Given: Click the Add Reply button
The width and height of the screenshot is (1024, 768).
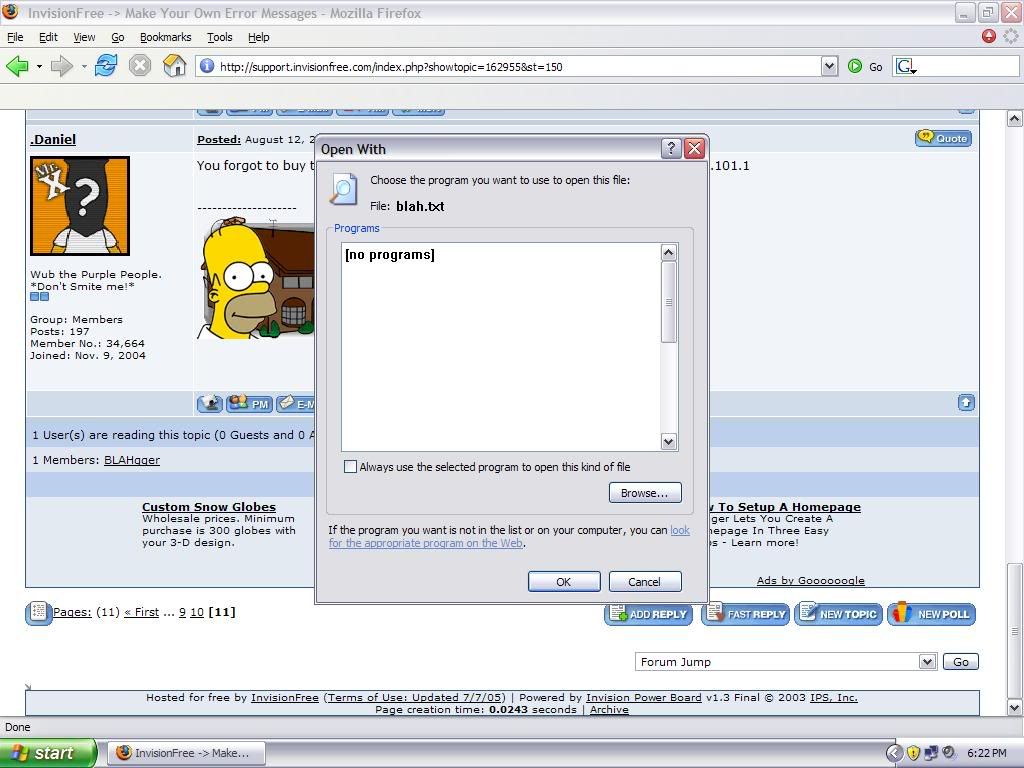Looking at the screenshot, I should 648,614.
